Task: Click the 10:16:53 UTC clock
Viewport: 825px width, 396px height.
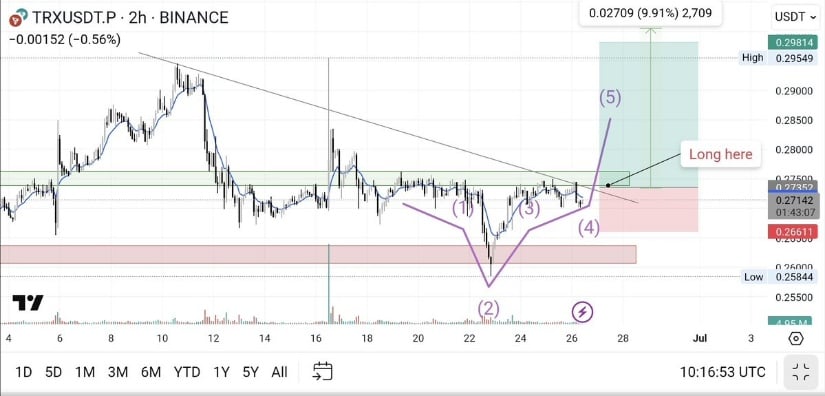Action: click(x=722, y=372)
